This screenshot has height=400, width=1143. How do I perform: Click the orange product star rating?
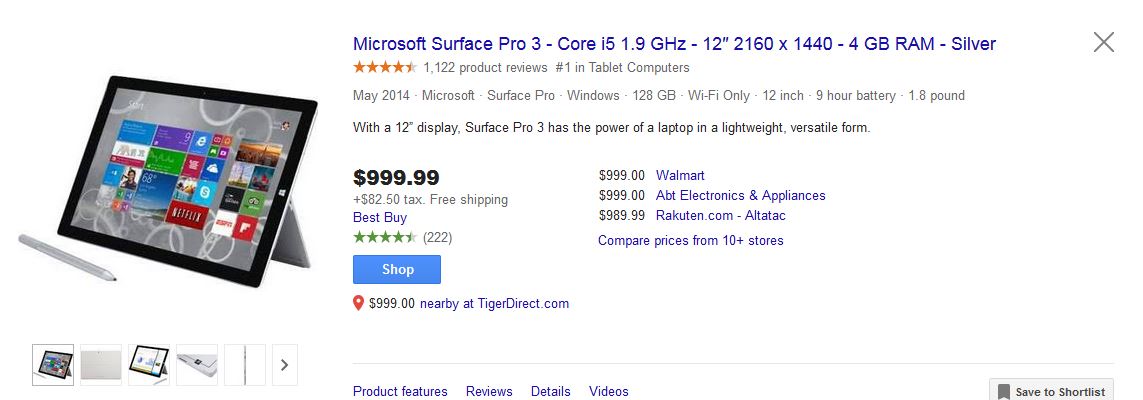[x=384, y=68]
